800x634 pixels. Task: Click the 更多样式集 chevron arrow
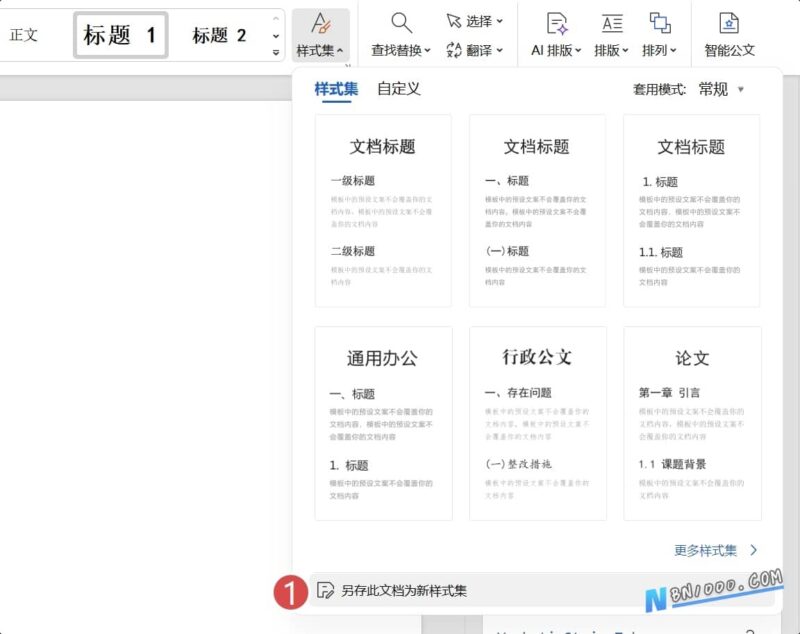(754, 550)
